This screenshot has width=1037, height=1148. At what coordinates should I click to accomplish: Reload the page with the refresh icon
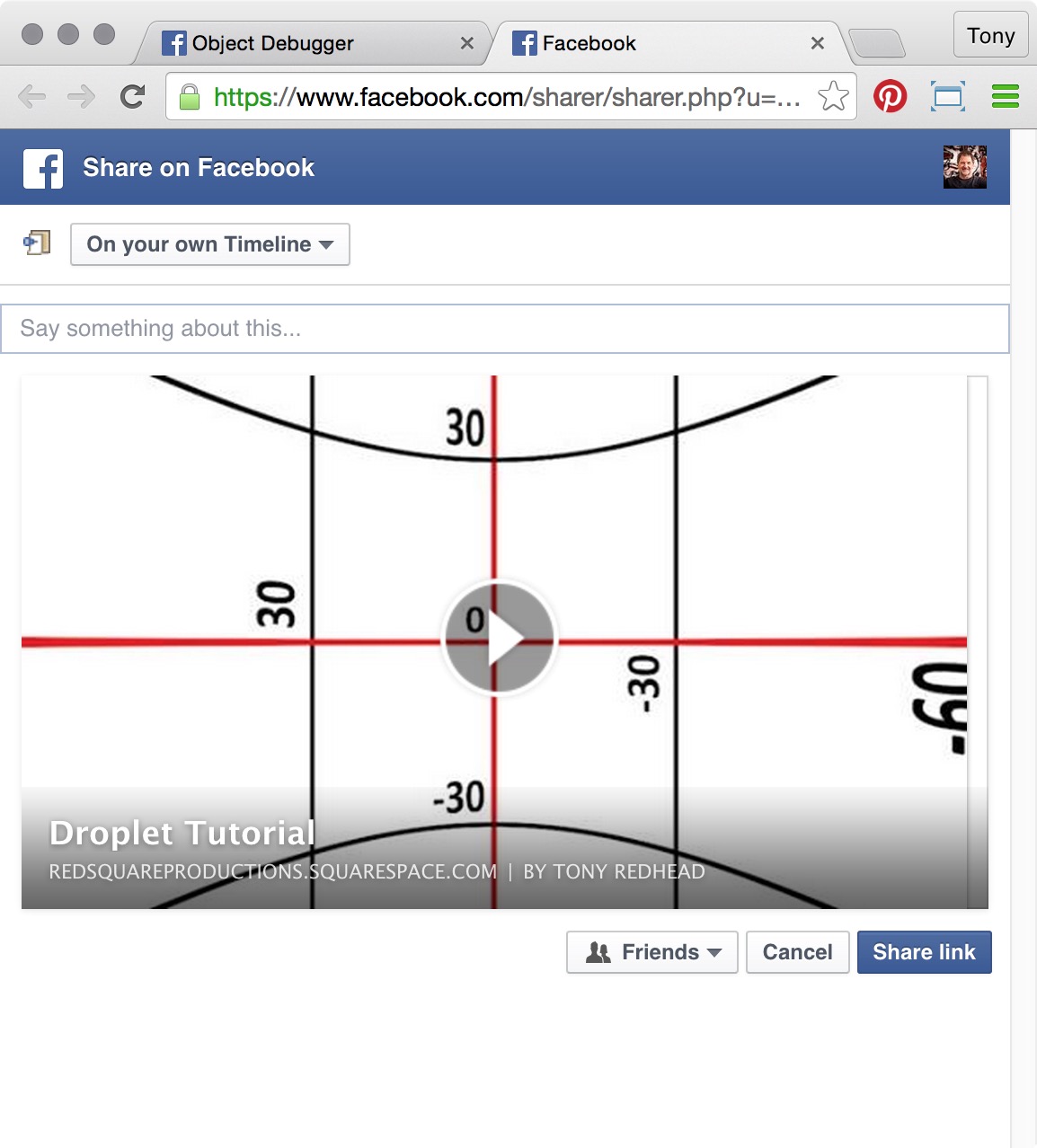pyautogui.click(x=133, y=96)
